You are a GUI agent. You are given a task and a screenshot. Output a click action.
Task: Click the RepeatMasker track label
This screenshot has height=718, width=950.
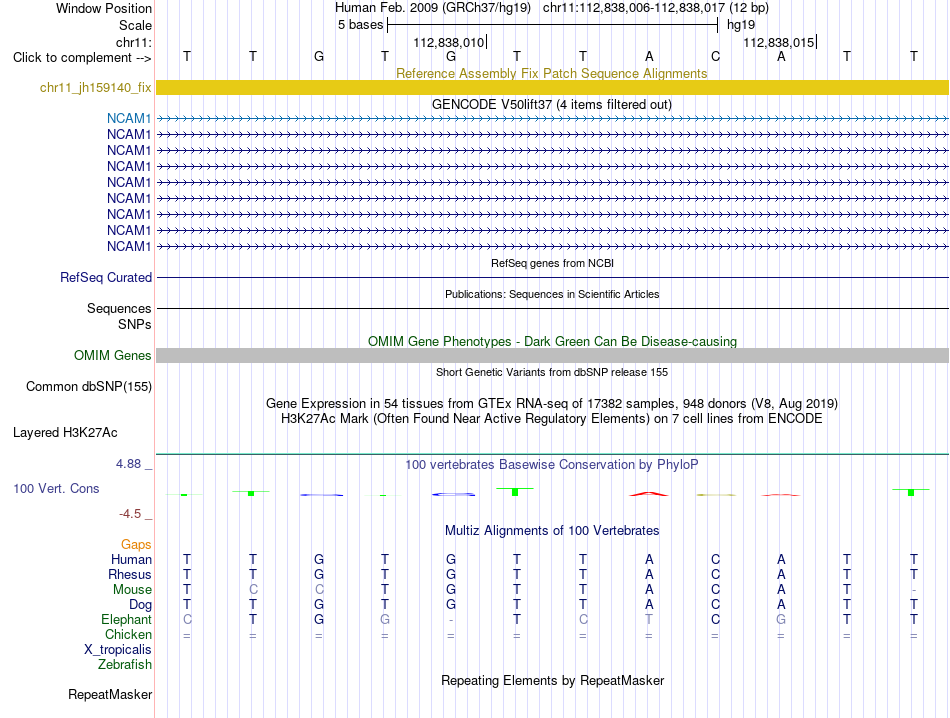pos(110,694)
